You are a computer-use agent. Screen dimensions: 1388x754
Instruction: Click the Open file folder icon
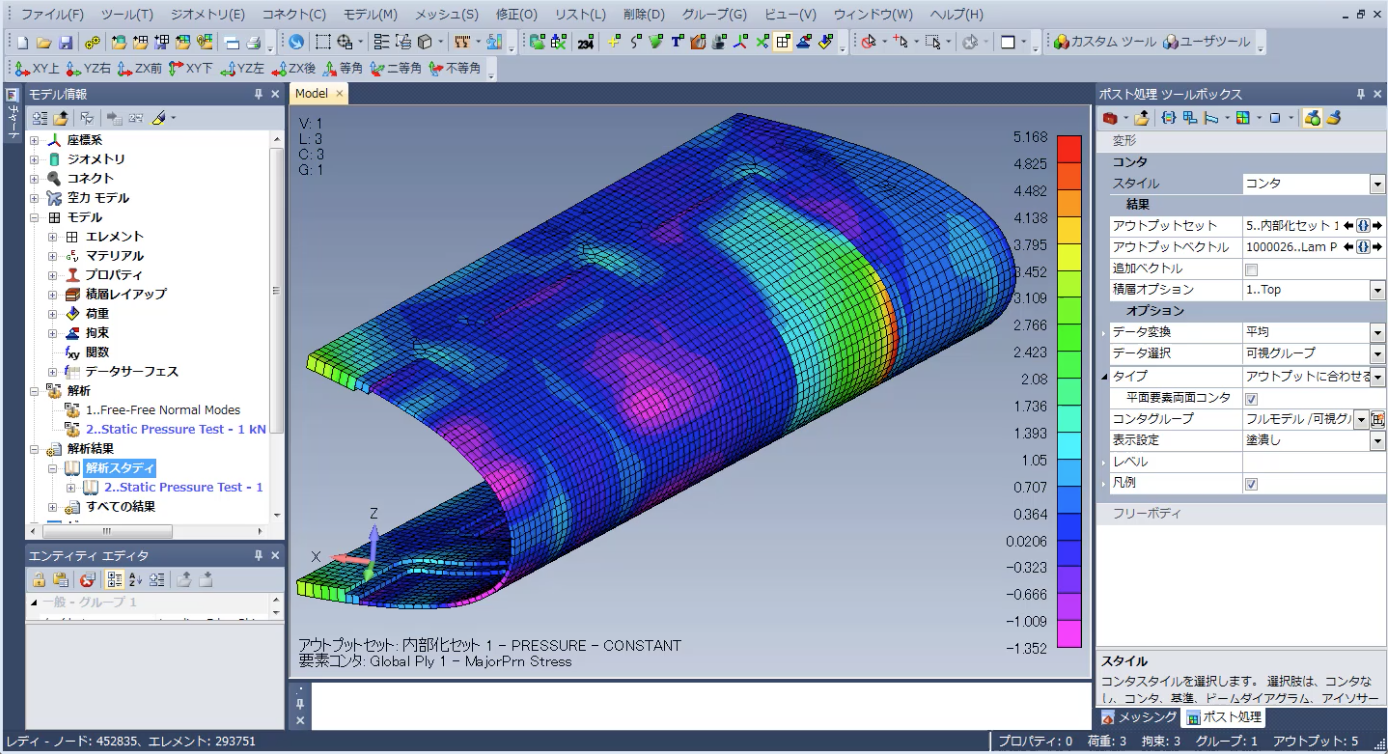click(43, 42)
